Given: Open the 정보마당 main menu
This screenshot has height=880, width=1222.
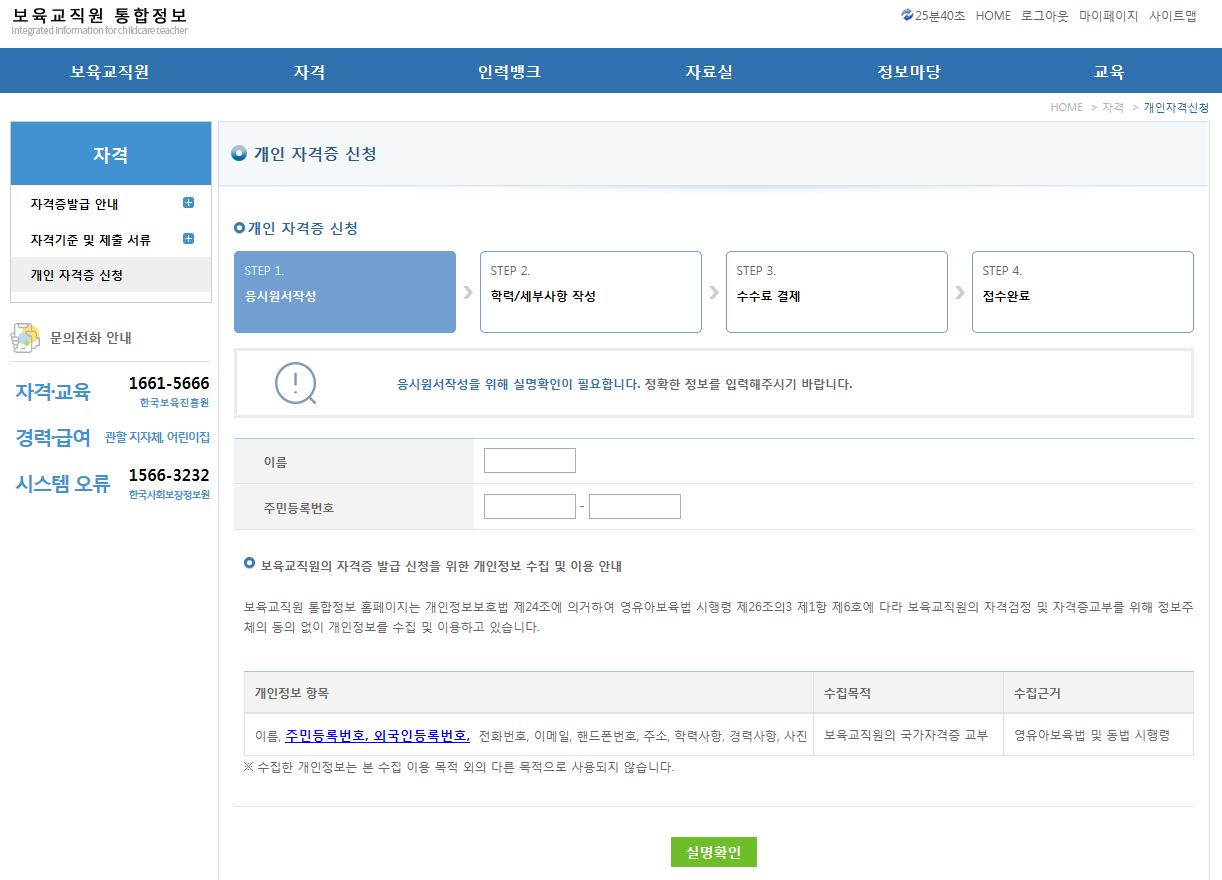Looking at the screenshot, I should click(909, 72).
